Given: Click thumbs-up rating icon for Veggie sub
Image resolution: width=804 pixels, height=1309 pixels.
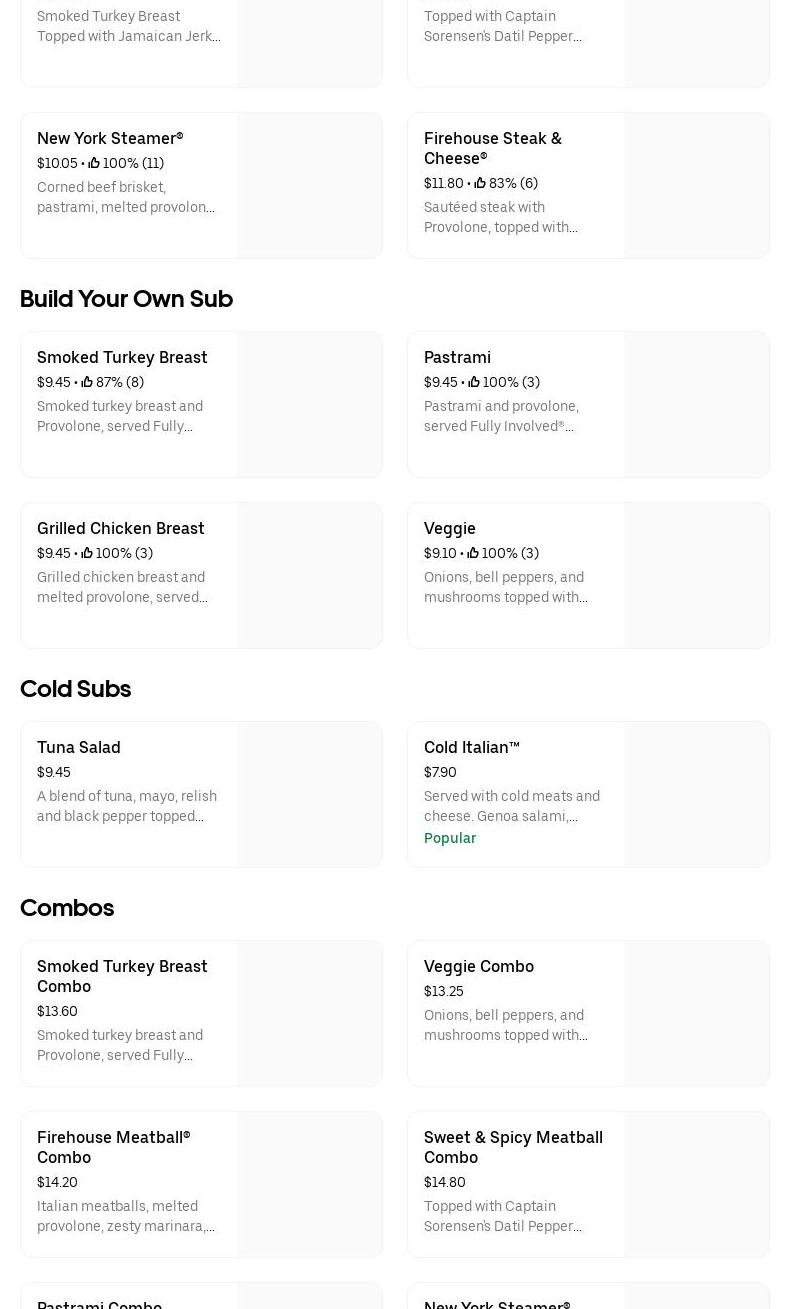Looking at the screenshot, I should (473, 553).
